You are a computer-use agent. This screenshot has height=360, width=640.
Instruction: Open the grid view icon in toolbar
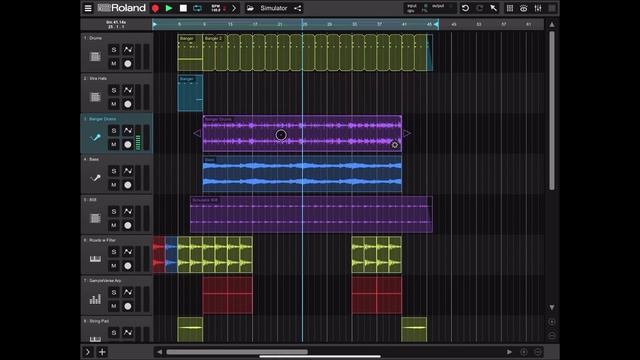coord(510,8)
